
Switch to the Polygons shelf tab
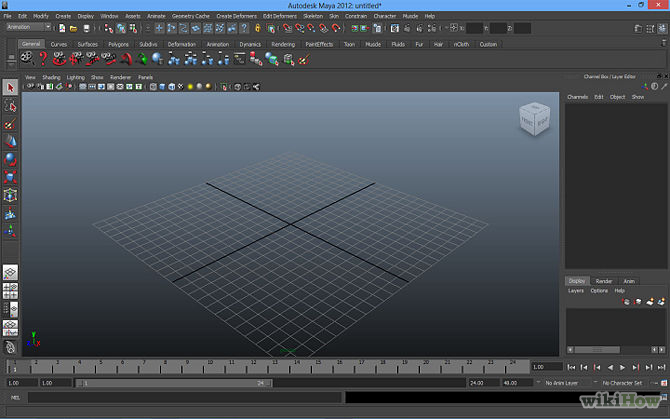(118, 44)
